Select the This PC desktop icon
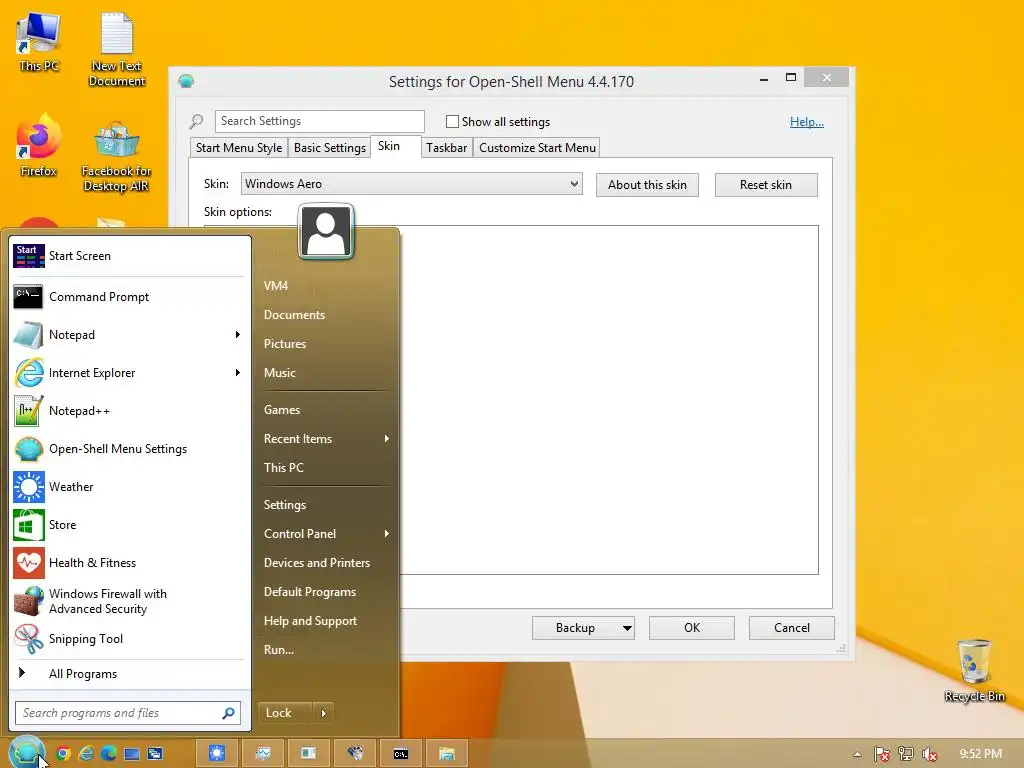 click(x=39, y=42)
